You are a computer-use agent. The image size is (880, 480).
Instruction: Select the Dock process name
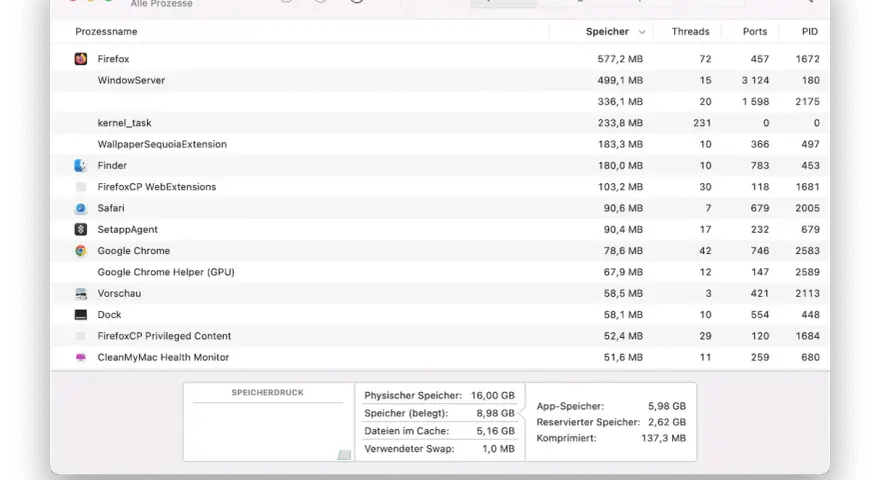tap(109, 315)
